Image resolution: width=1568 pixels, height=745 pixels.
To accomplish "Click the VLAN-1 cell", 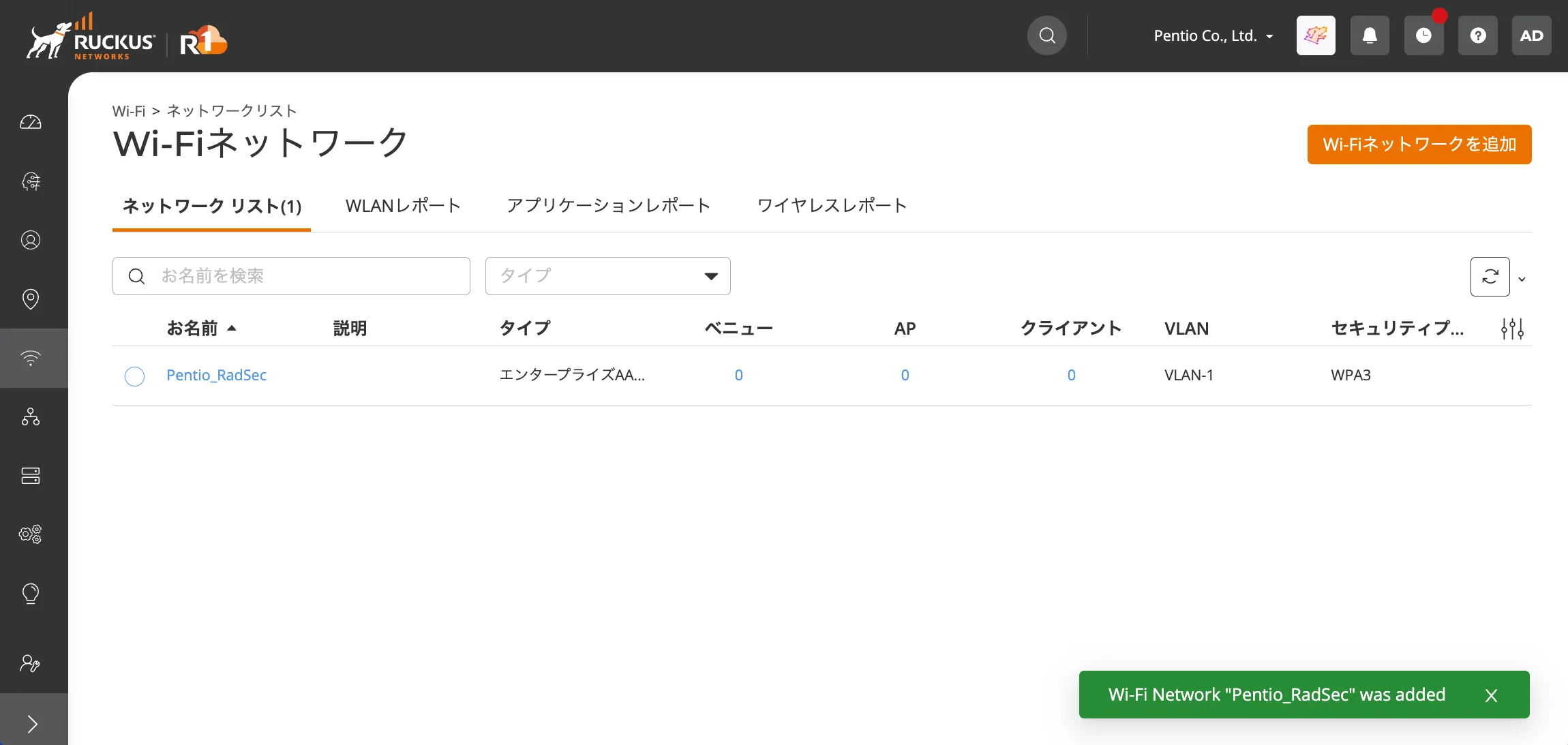I will [1188, 375].
